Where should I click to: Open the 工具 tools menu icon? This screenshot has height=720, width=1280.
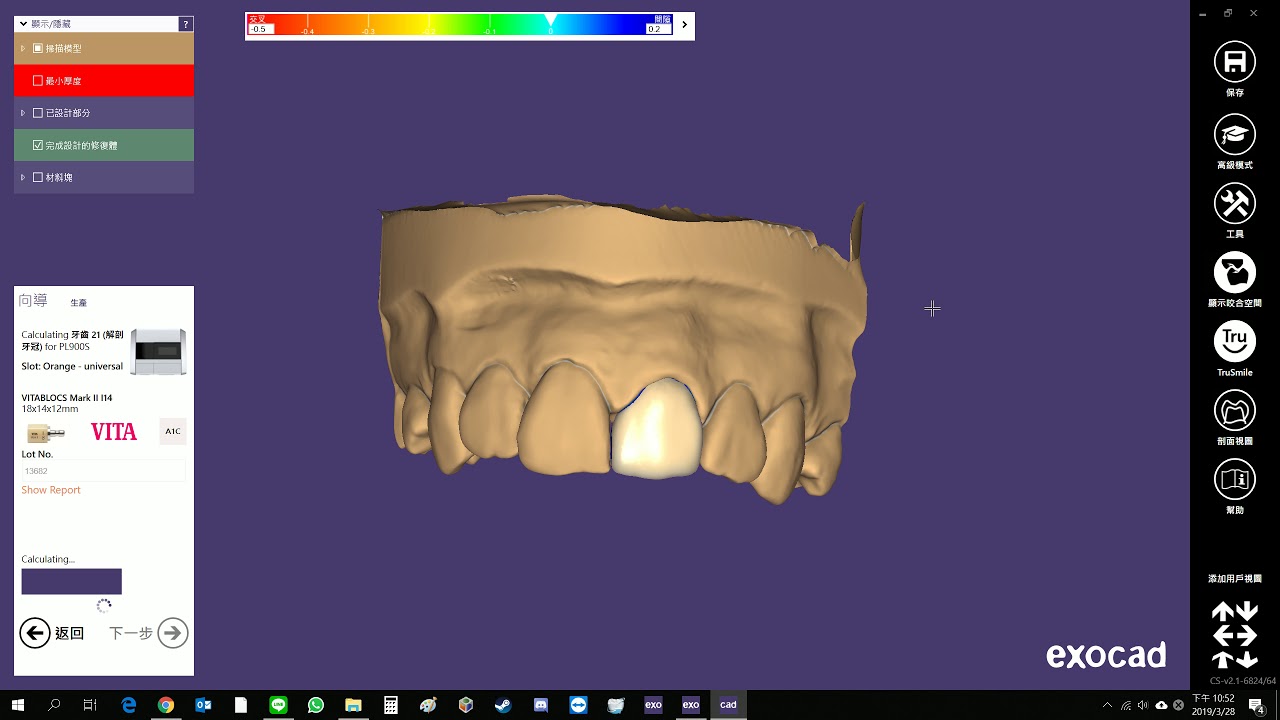pos(1235,203)
